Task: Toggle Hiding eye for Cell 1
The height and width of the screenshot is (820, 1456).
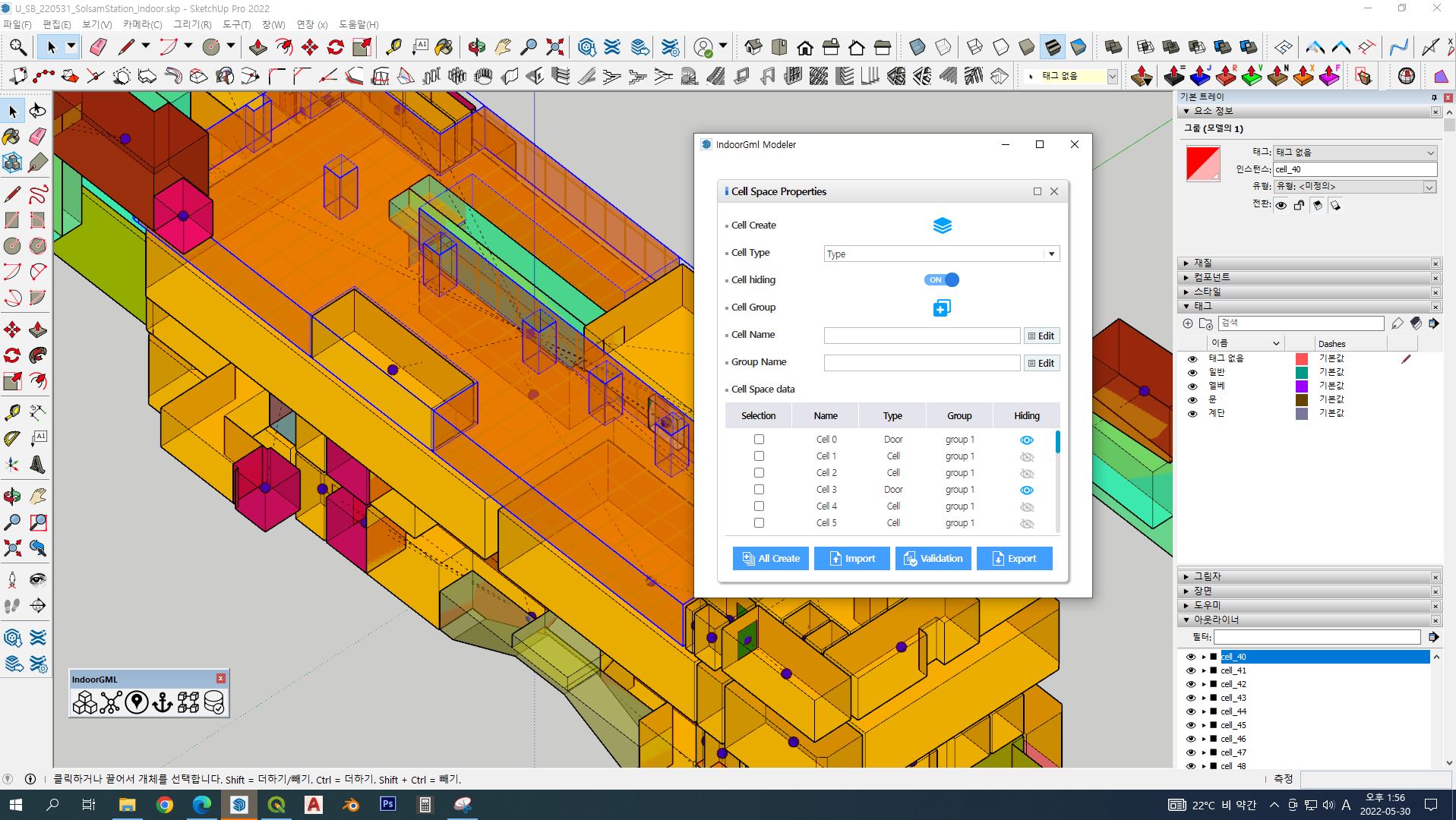Action: point(1027,457)
